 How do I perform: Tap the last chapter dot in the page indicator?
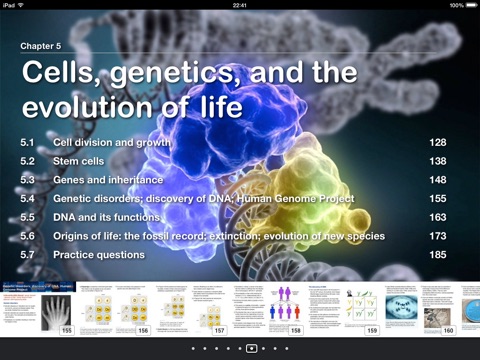tap(287, 349)
